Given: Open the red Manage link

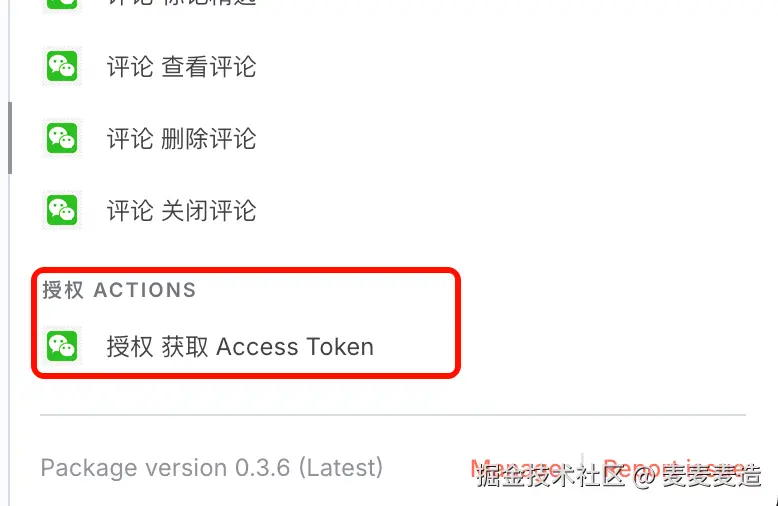Looking at the screenshot, I should (519, 468).
